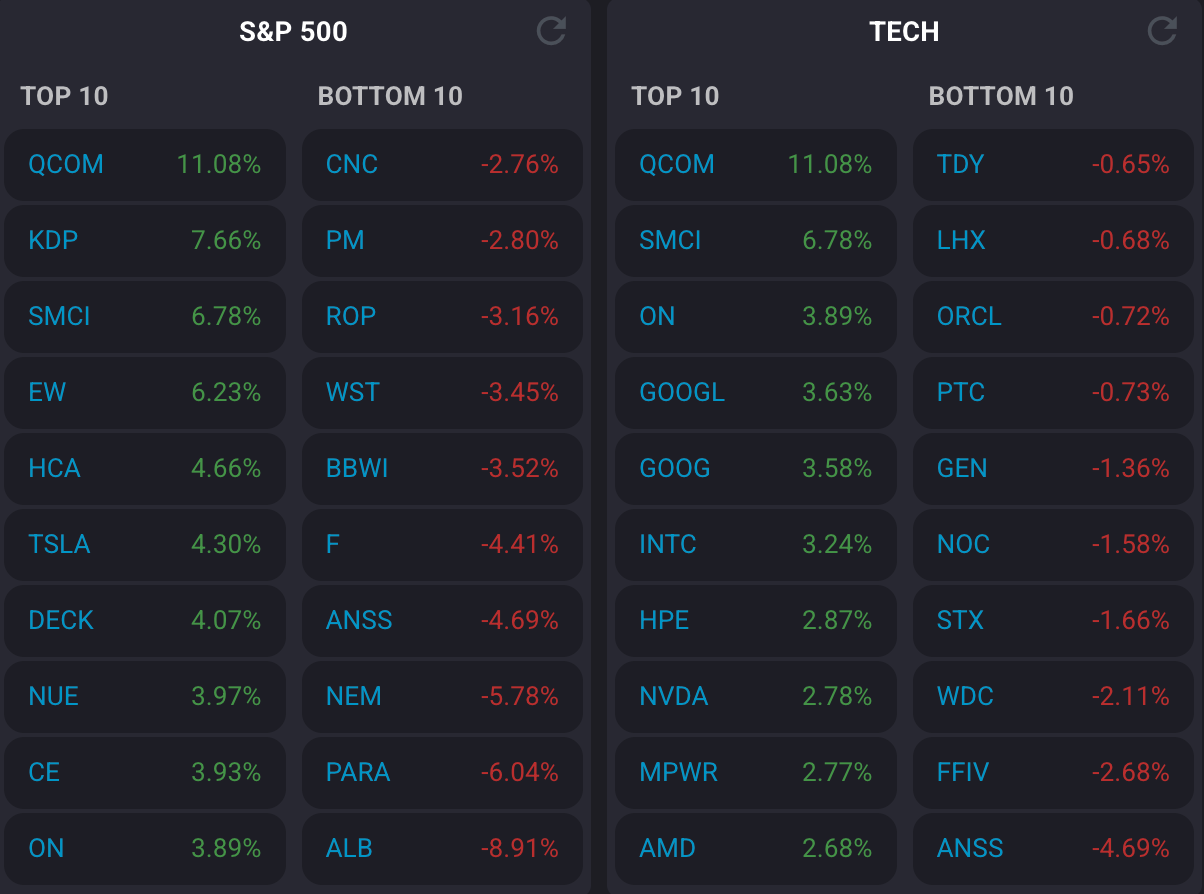Image resolution: width=1204 pixels, height=894 pixels.
Task: Select DECK in S&P 500 top 10
Action: (61, 621)
